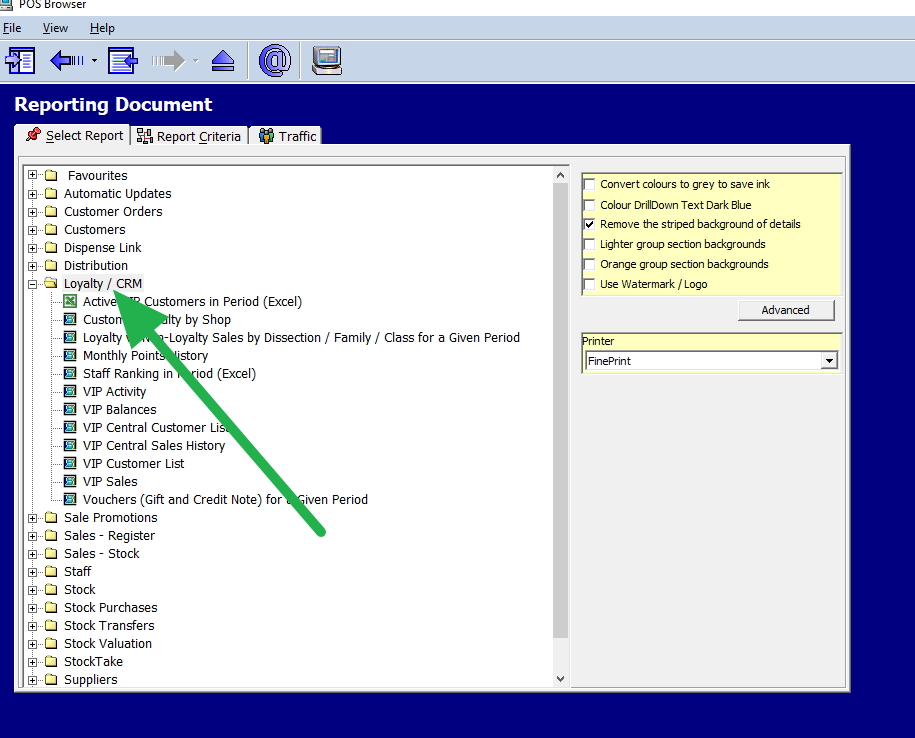Click the VIP Activity report icon
This screenshot has width=915, height=738.
coord(70,391)
